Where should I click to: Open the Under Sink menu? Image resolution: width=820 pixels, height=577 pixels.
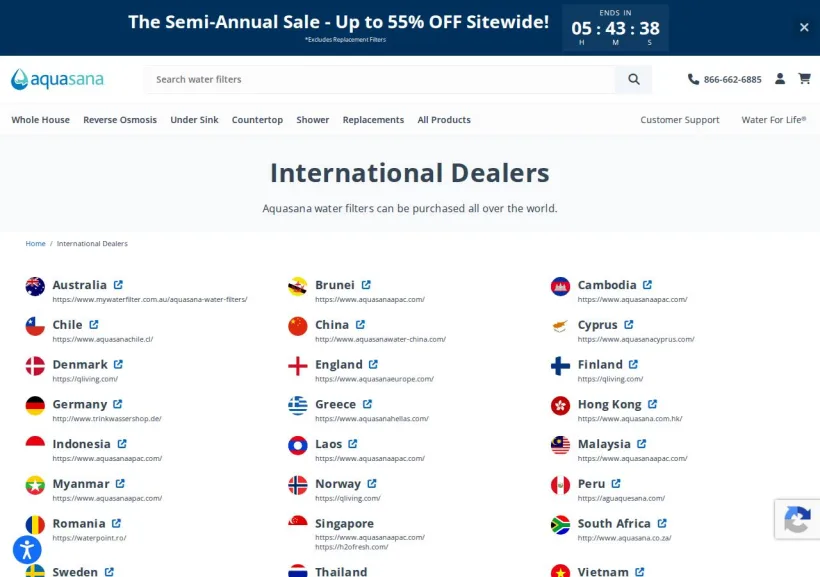194,120
